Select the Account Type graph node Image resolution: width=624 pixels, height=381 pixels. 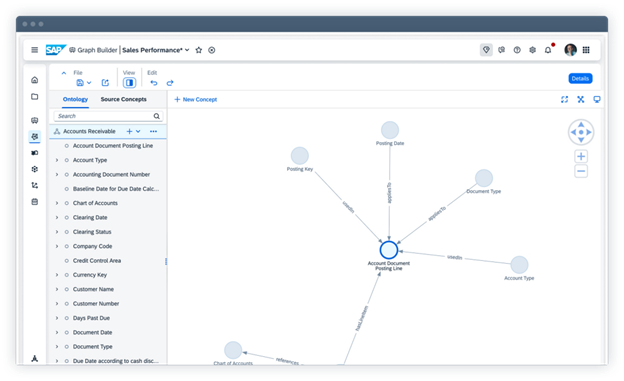[x=519, y=265]
